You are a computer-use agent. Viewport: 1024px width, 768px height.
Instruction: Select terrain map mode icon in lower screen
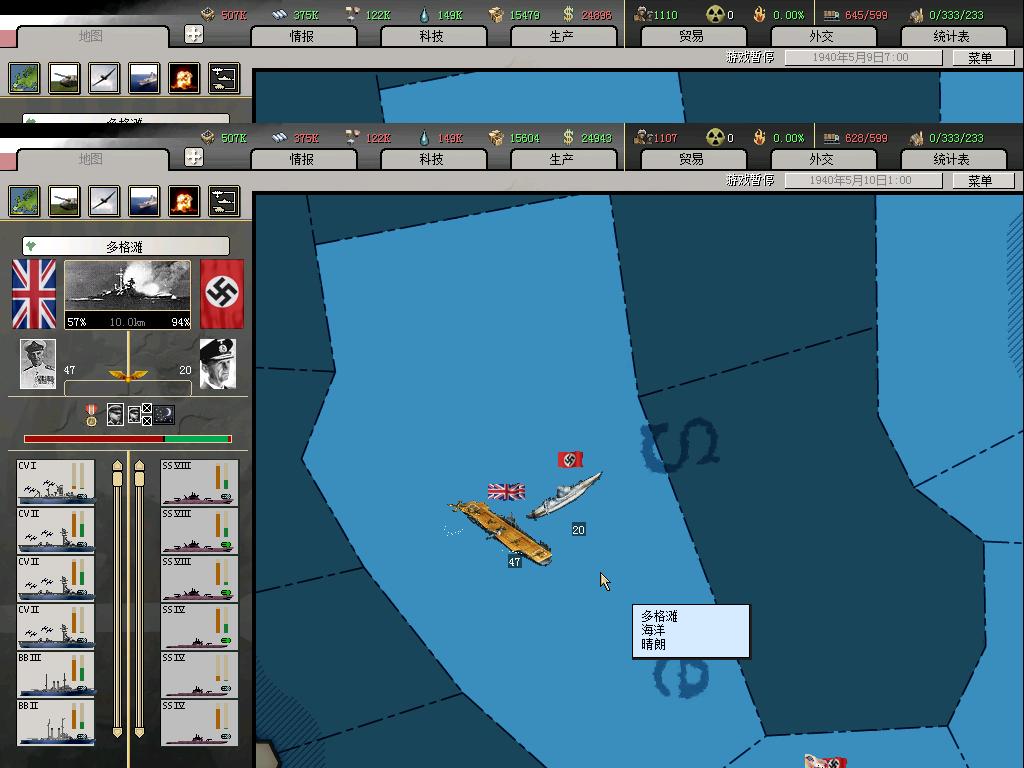pyautogui.click(x=25, y=201)
